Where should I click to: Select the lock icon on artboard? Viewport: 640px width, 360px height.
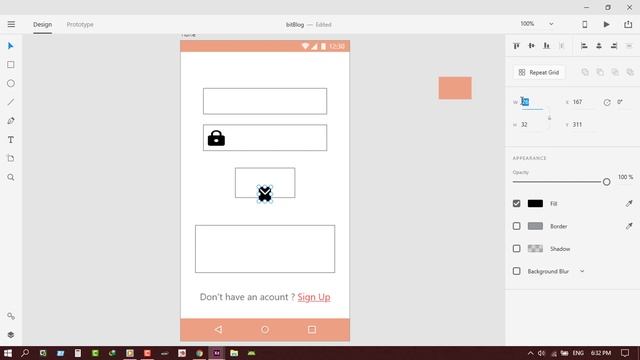click(x=216, y=138)
